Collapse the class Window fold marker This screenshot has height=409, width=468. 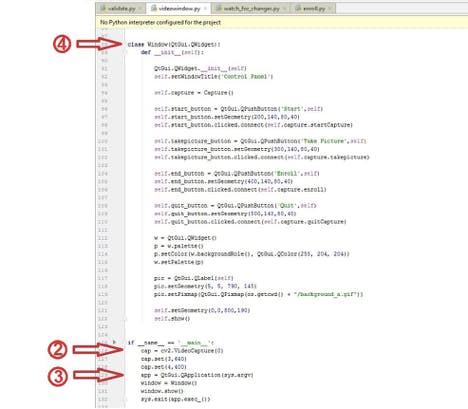click(125, 44)
